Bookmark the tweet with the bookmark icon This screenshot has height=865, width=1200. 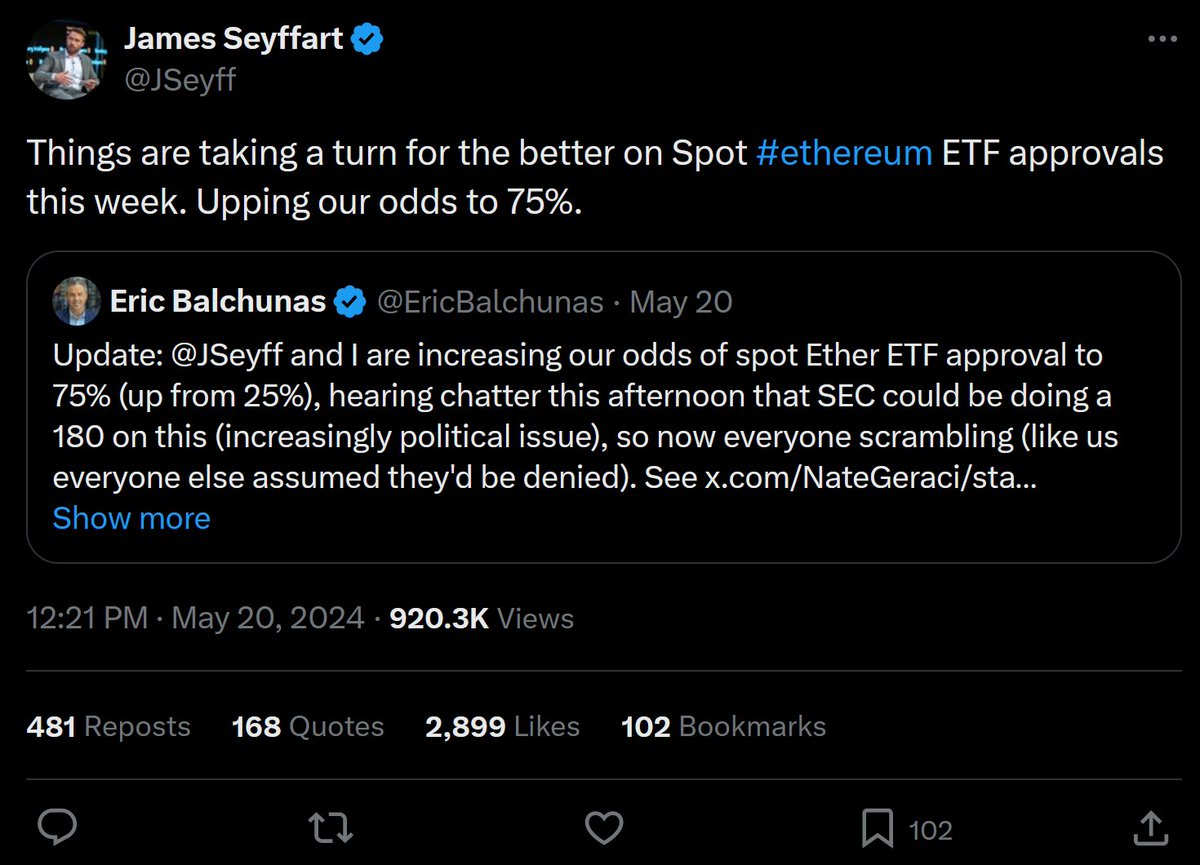point(876,827)
